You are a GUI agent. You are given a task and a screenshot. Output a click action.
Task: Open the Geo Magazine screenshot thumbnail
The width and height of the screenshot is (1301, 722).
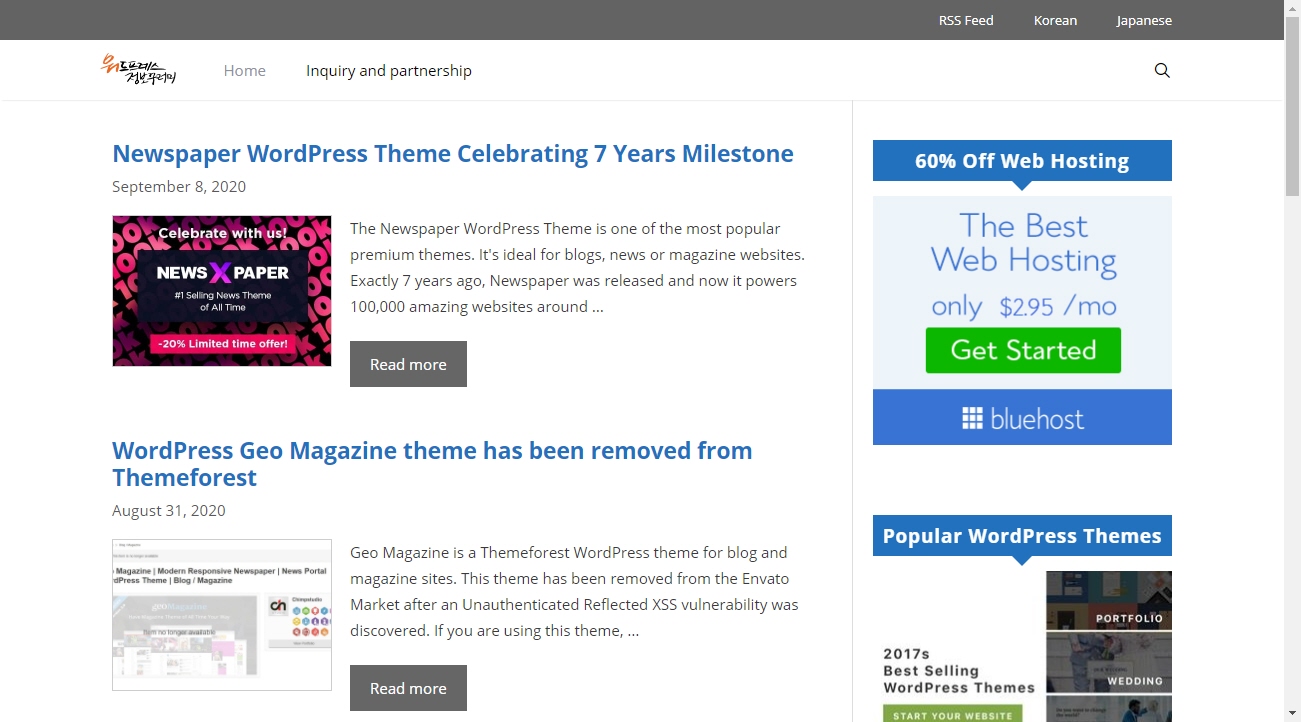(222, 615)
